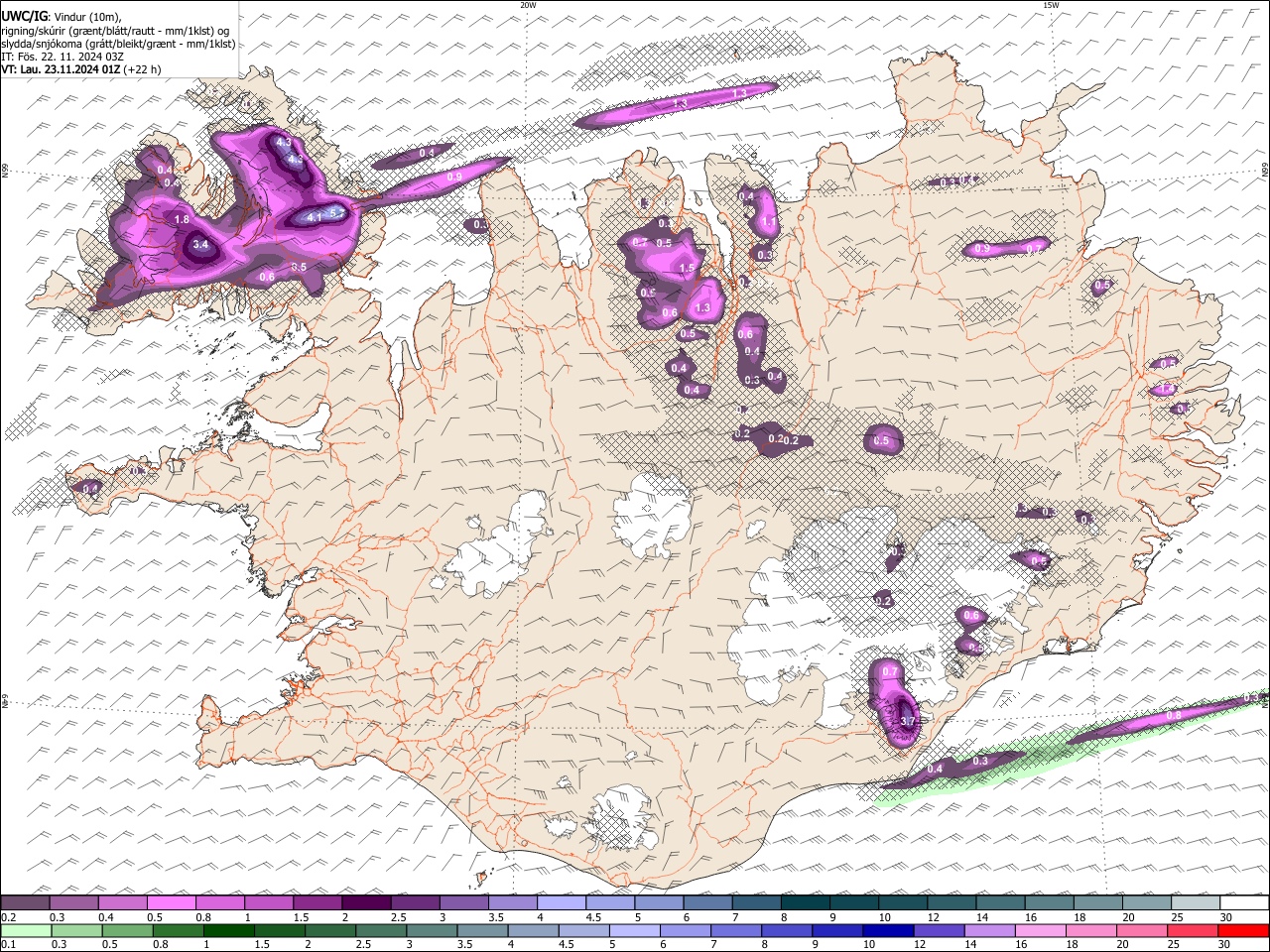This screenshot has width=1270, height=952.
Task: Click the bright pink 0.5 swatch in the upper legend
Action: [172, 902]
